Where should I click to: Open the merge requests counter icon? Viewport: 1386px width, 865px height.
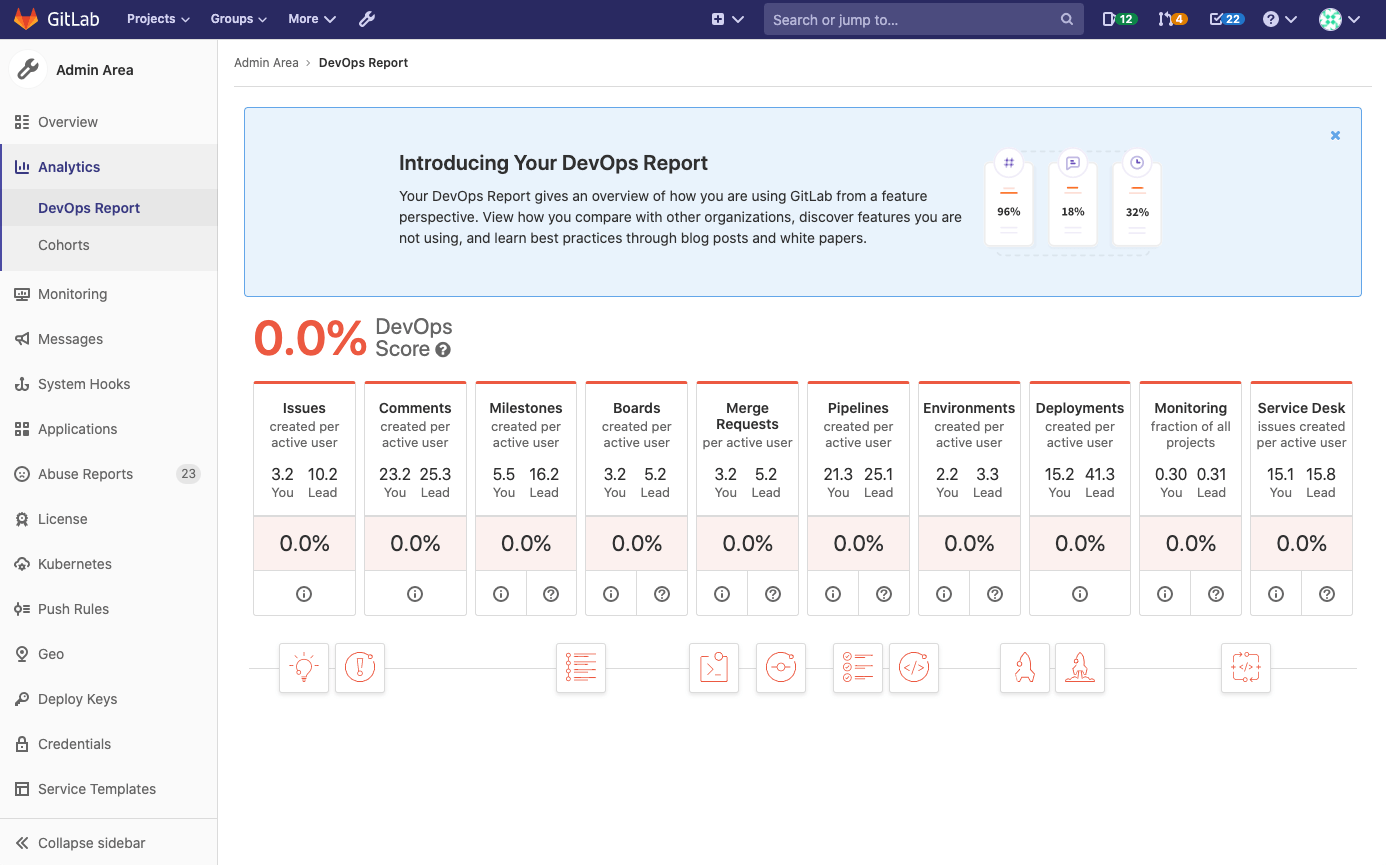click(1172, 19)
